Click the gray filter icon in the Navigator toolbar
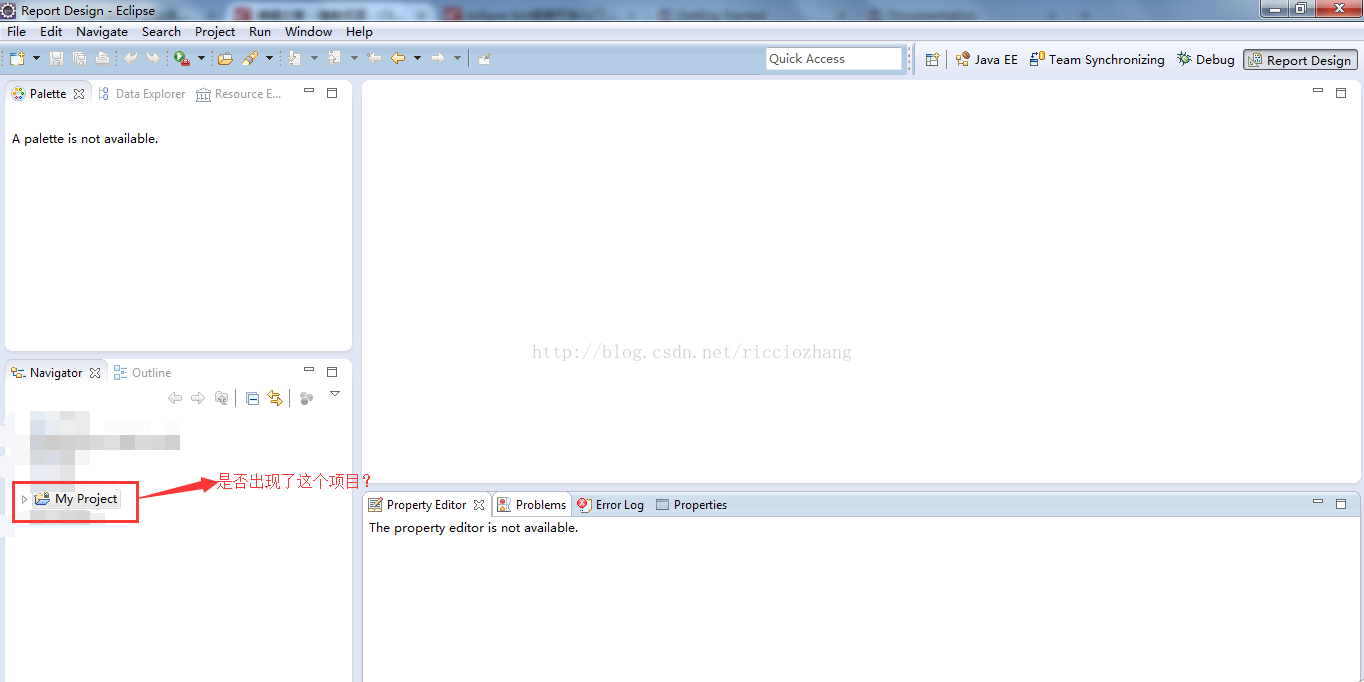1364x682 pixels. [x=306, y=398]
